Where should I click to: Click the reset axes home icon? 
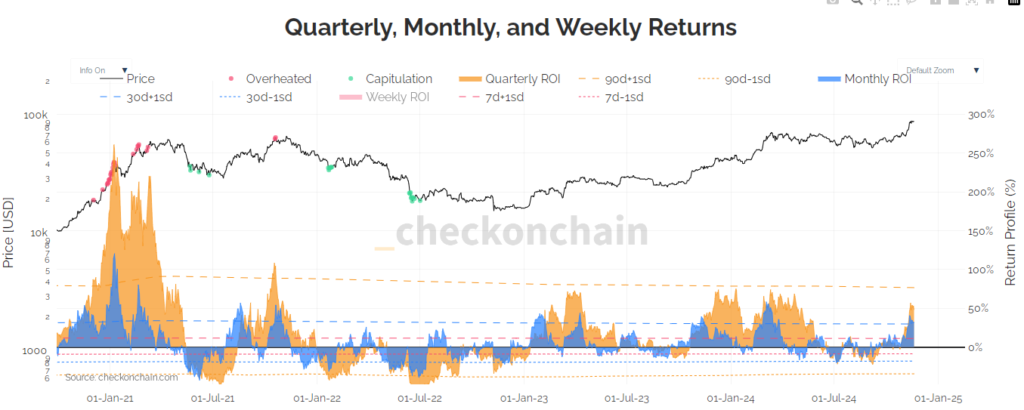click(990, 2)
